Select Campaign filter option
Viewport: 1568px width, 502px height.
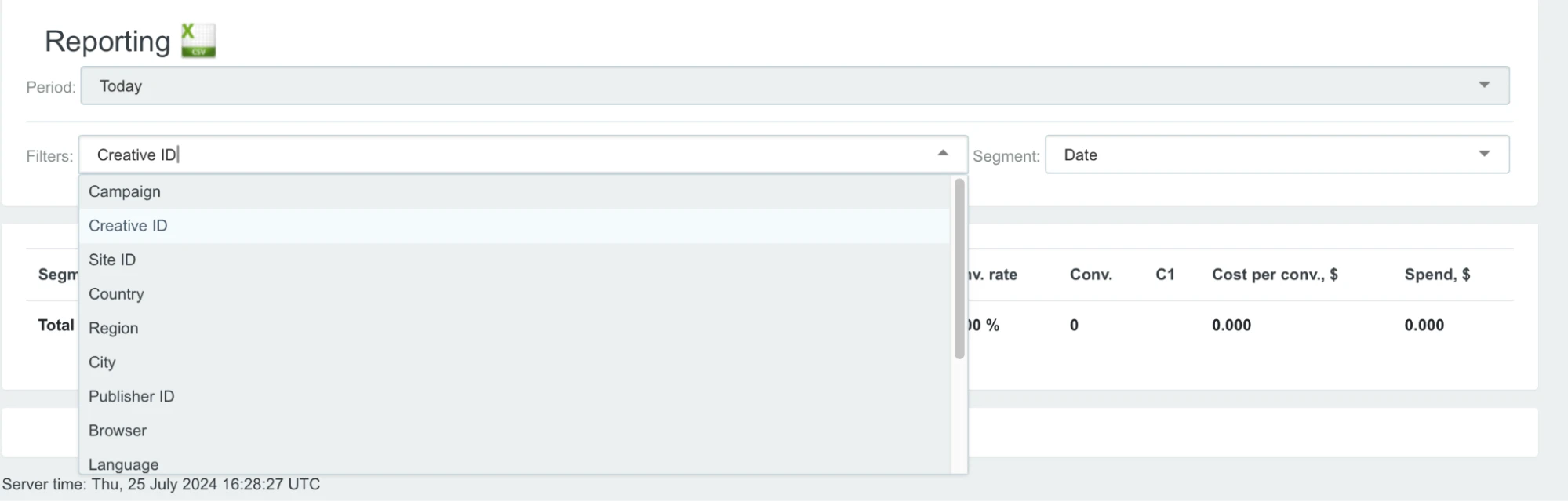(515, 192)
